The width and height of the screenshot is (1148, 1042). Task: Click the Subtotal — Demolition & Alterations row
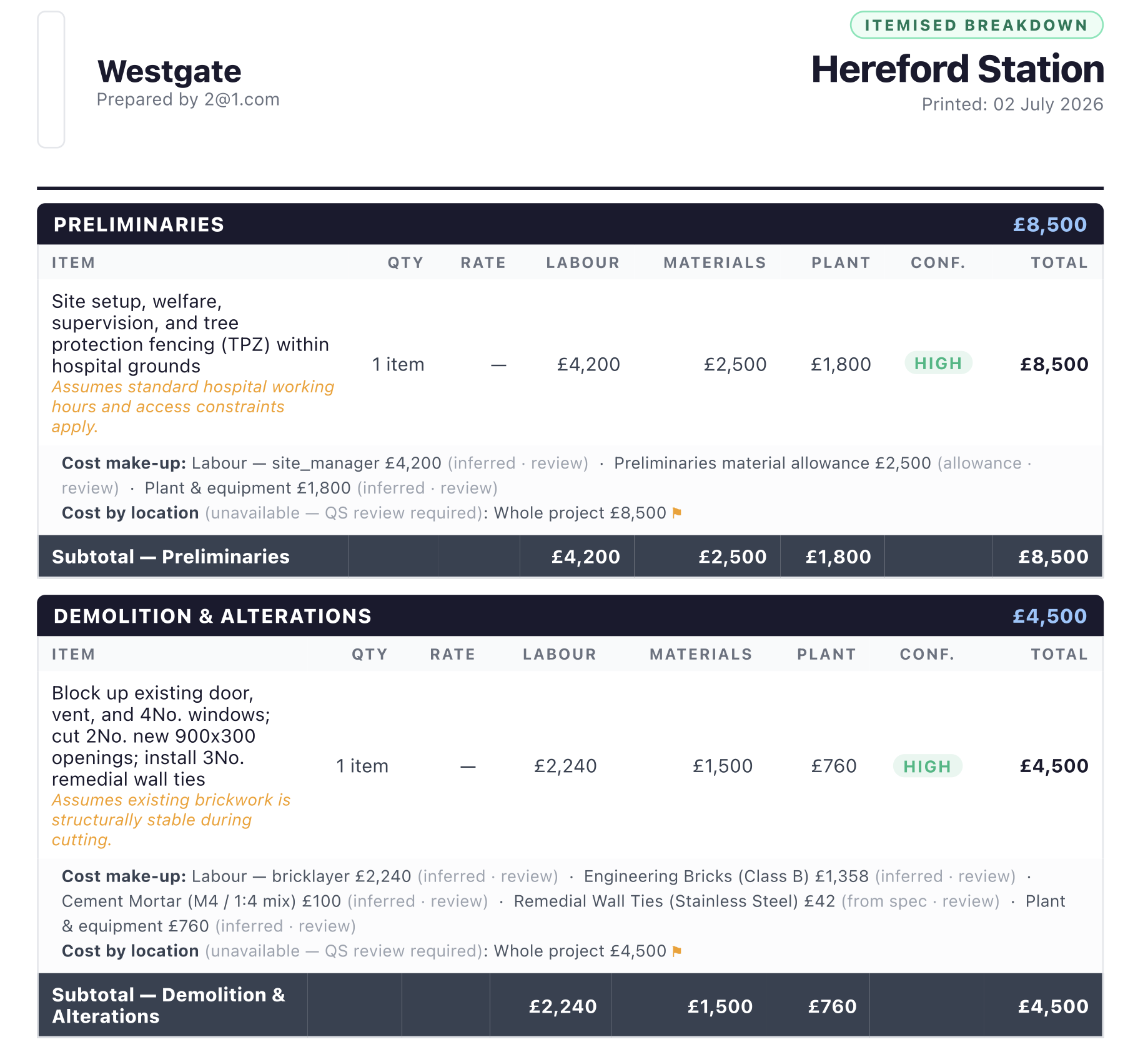tap(570, 1006)
